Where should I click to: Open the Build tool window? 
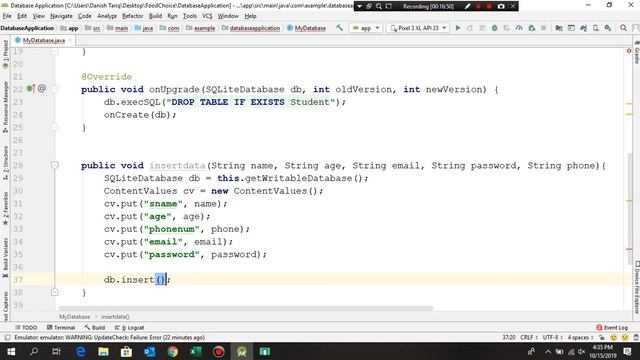coord(95,327)
